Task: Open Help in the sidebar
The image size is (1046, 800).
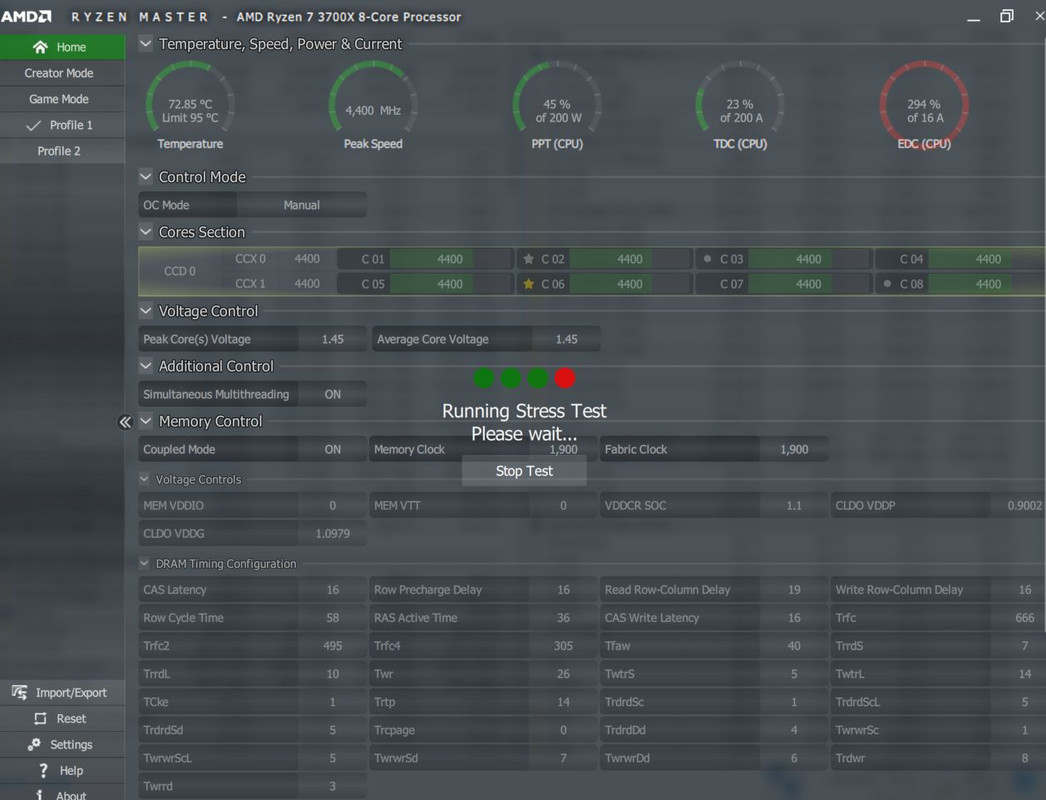Action: click(63, 771)
